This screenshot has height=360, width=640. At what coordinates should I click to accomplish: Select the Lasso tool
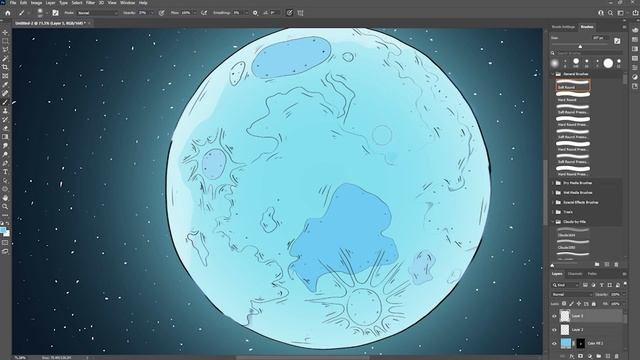5,50
